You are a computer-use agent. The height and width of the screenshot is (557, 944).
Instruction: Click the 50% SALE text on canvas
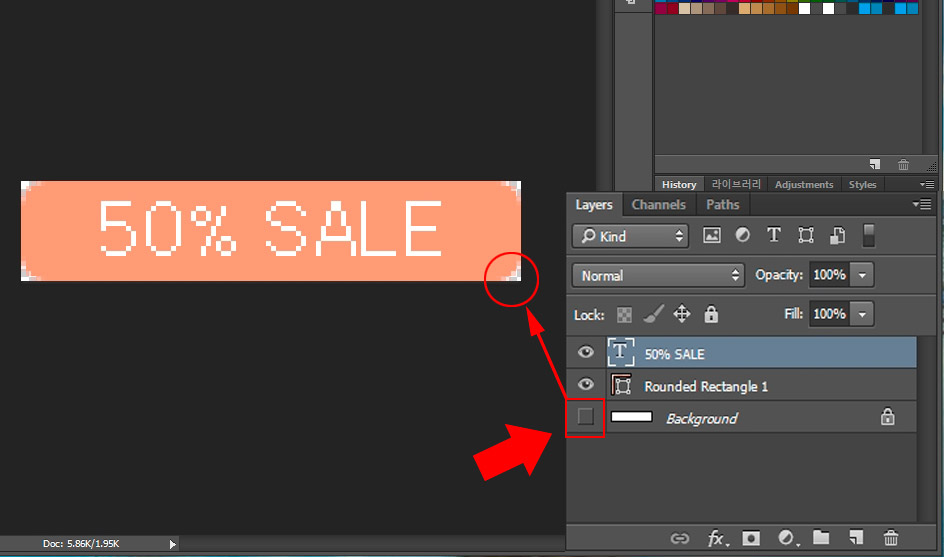270,228
